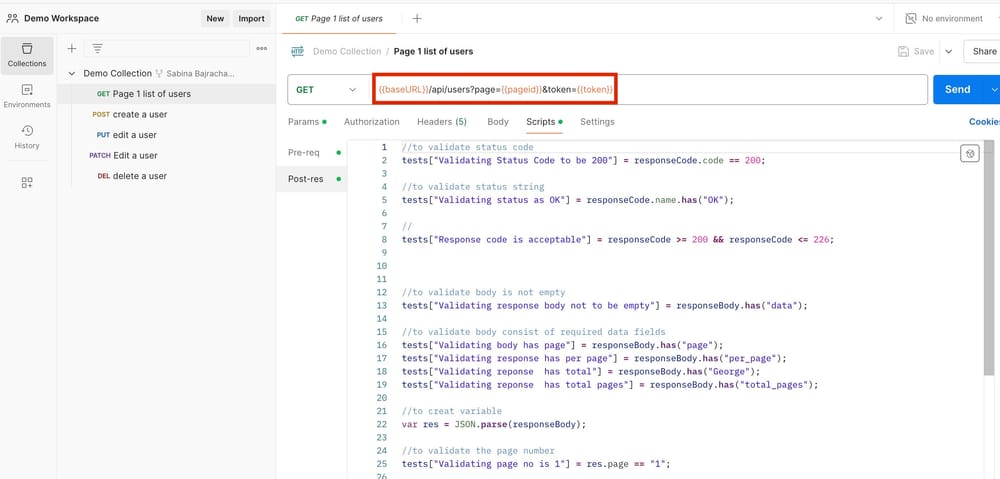This screenshot has height=479, width=1000.
Task: Open the Cookies link
Action: [984, 122]
